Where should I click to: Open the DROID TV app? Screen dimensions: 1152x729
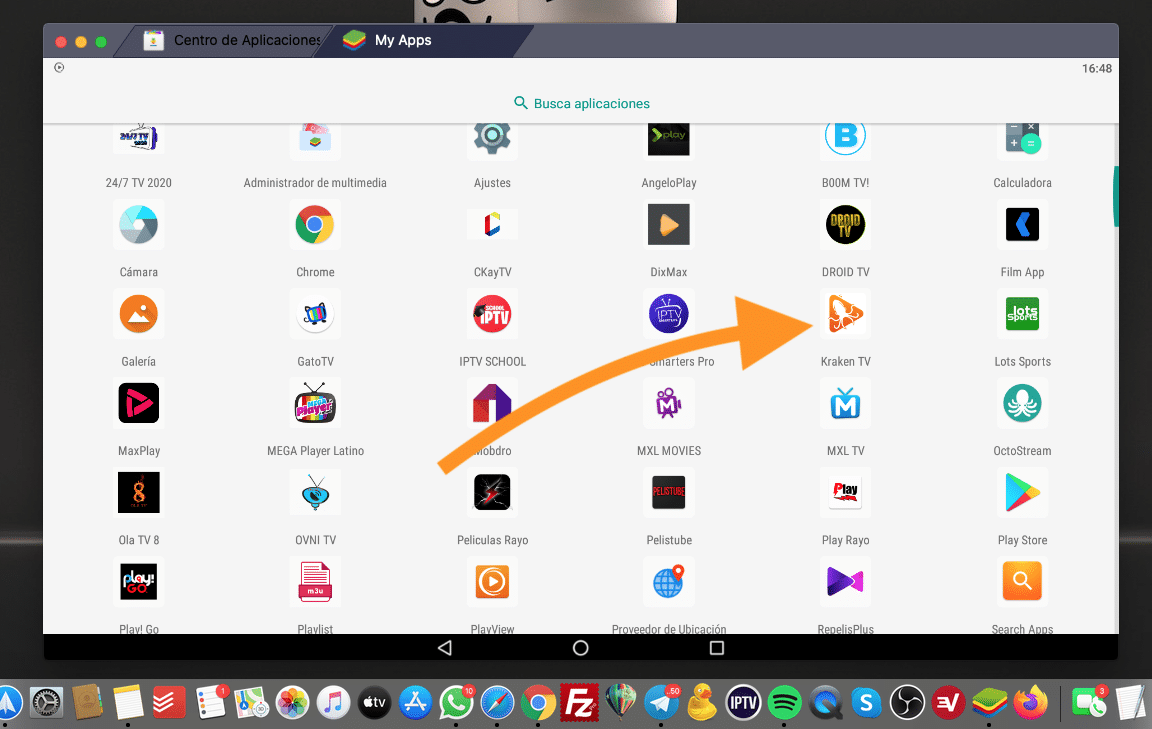click(846, 225)
